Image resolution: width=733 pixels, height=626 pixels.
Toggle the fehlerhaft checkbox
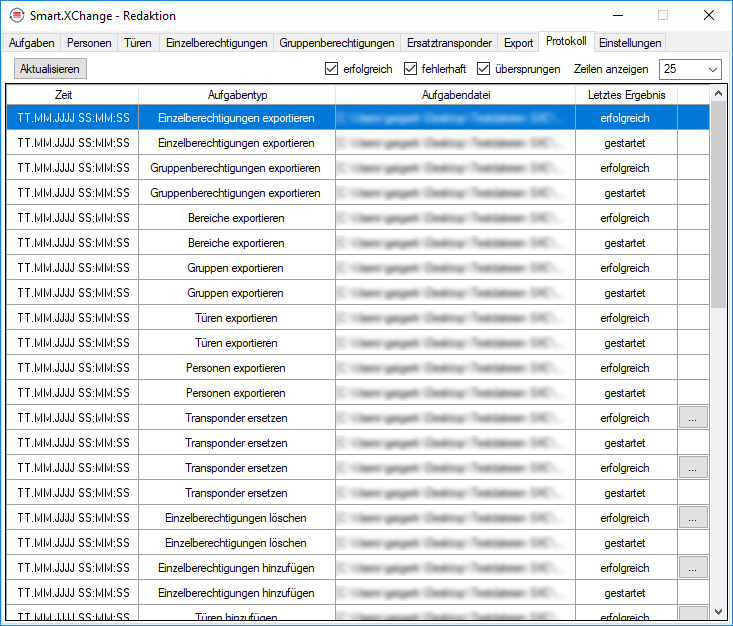pyautogui.click(x=411, y=69)
